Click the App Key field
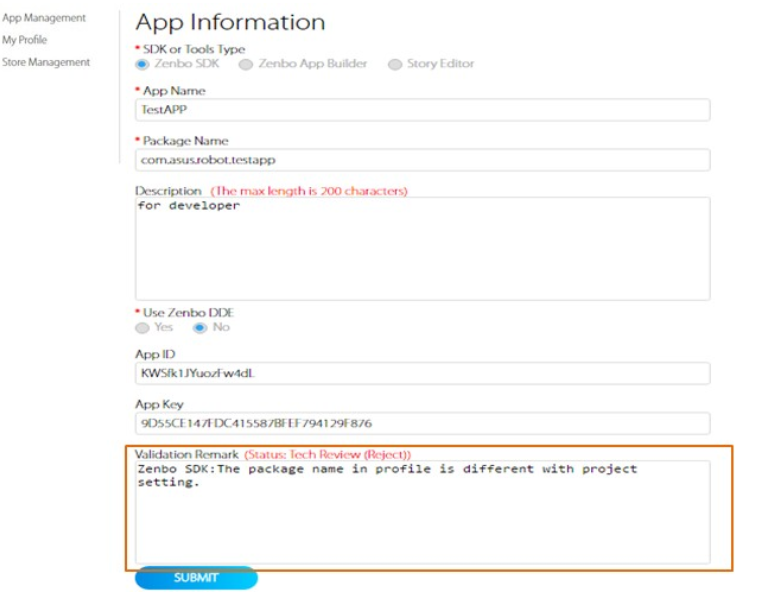The width and height of the screenshot is (784, 600). click(422, 424)
